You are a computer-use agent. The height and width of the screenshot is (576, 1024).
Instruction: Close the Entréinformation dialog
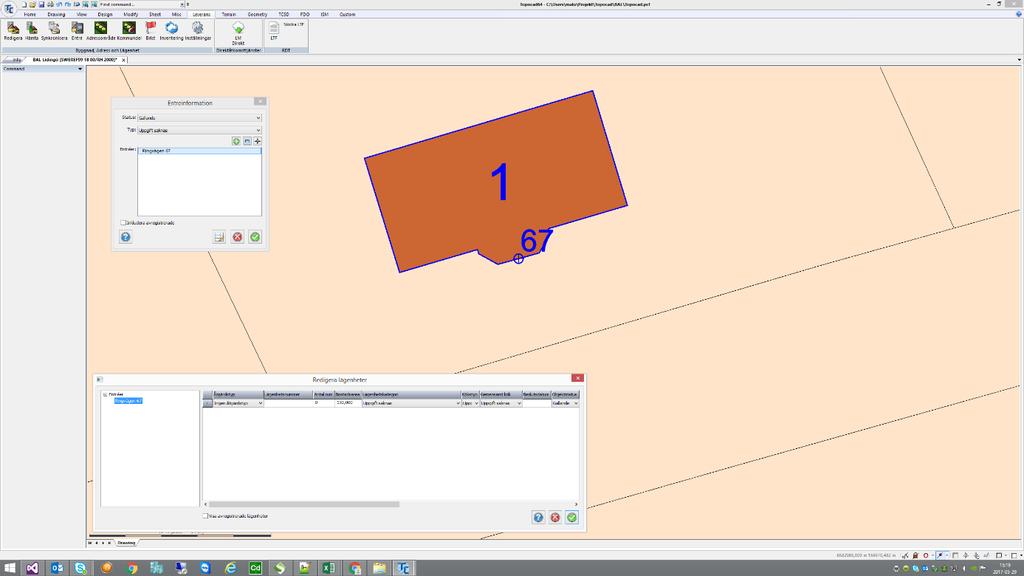coord(260,101)
